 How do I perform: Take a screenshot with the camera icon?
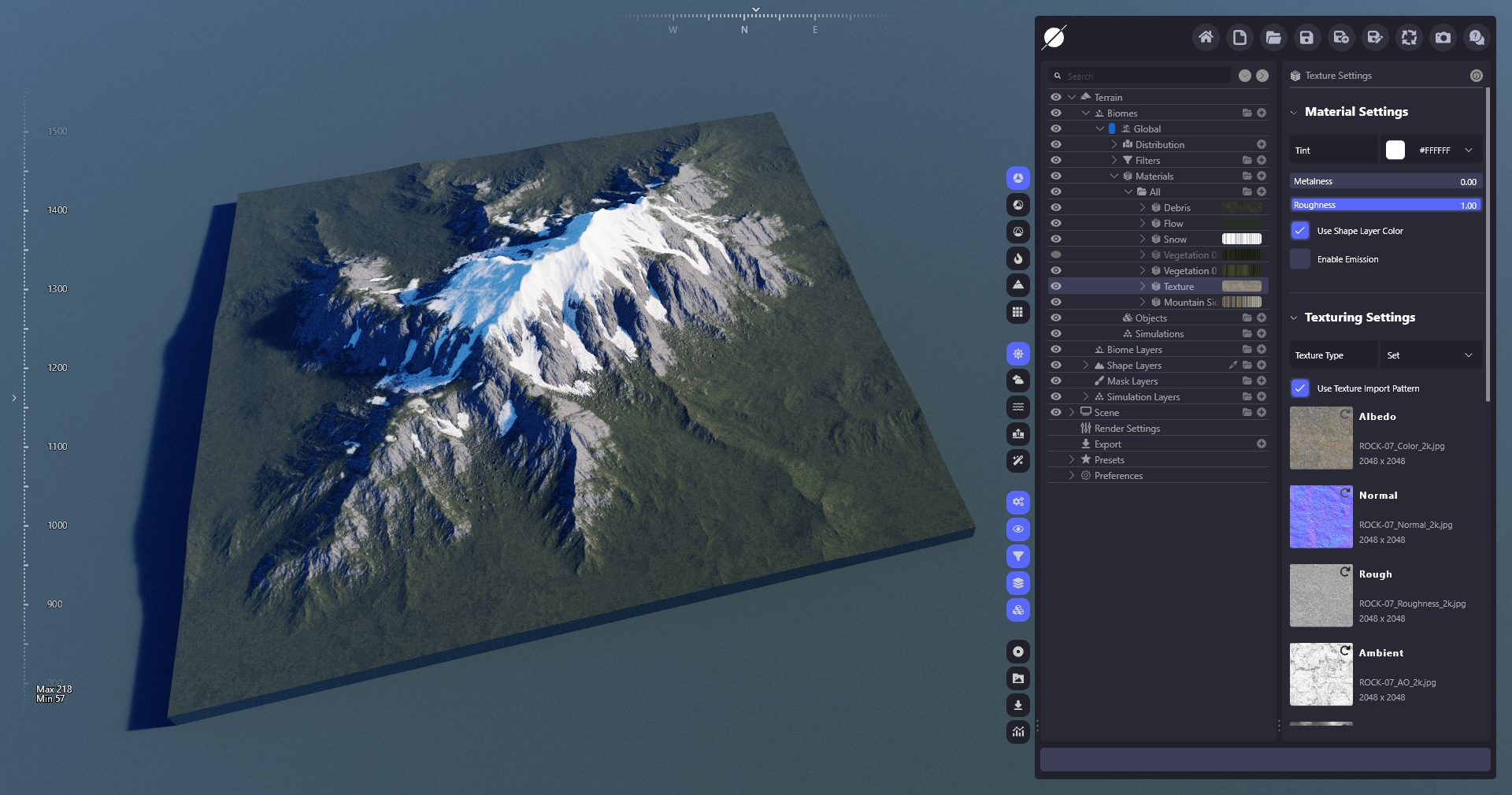pos(1443,37)
